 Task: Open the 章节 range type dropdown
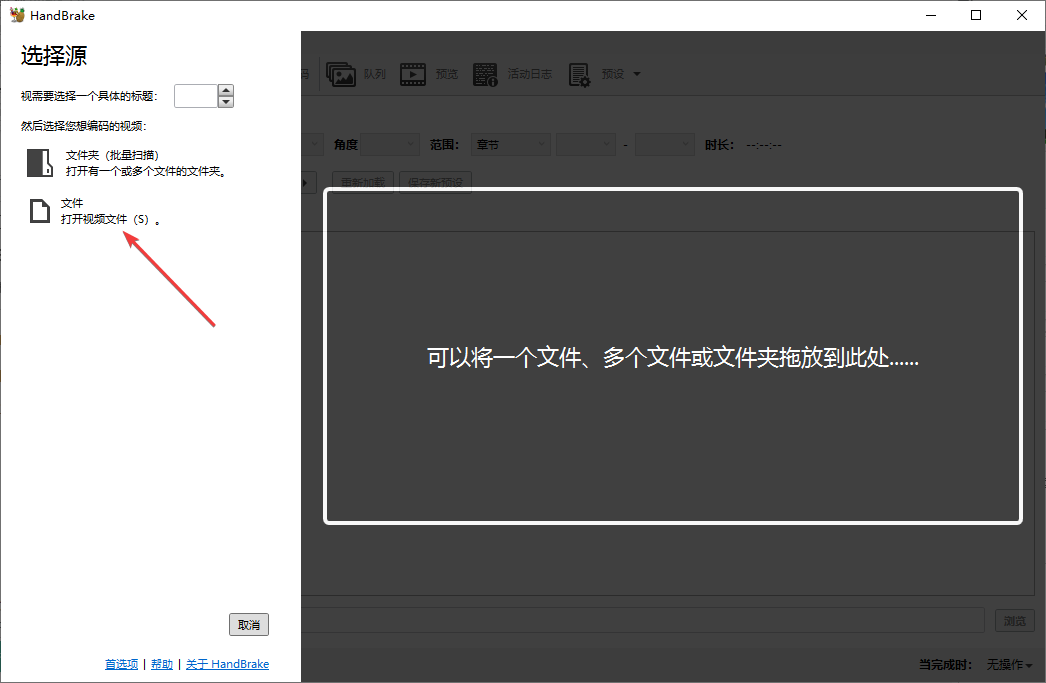(510, 144)
